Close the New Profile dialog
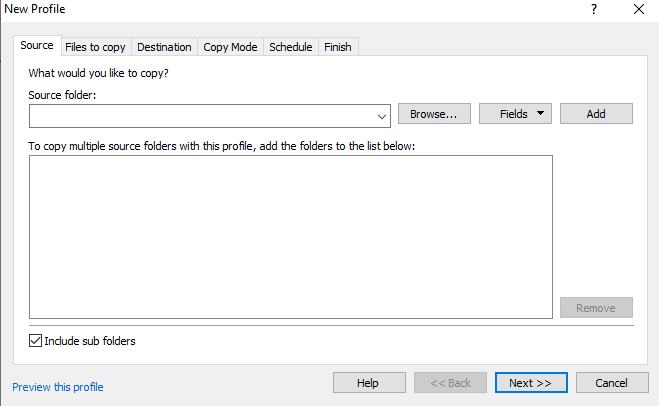The image size is (659, 406). 639,9
